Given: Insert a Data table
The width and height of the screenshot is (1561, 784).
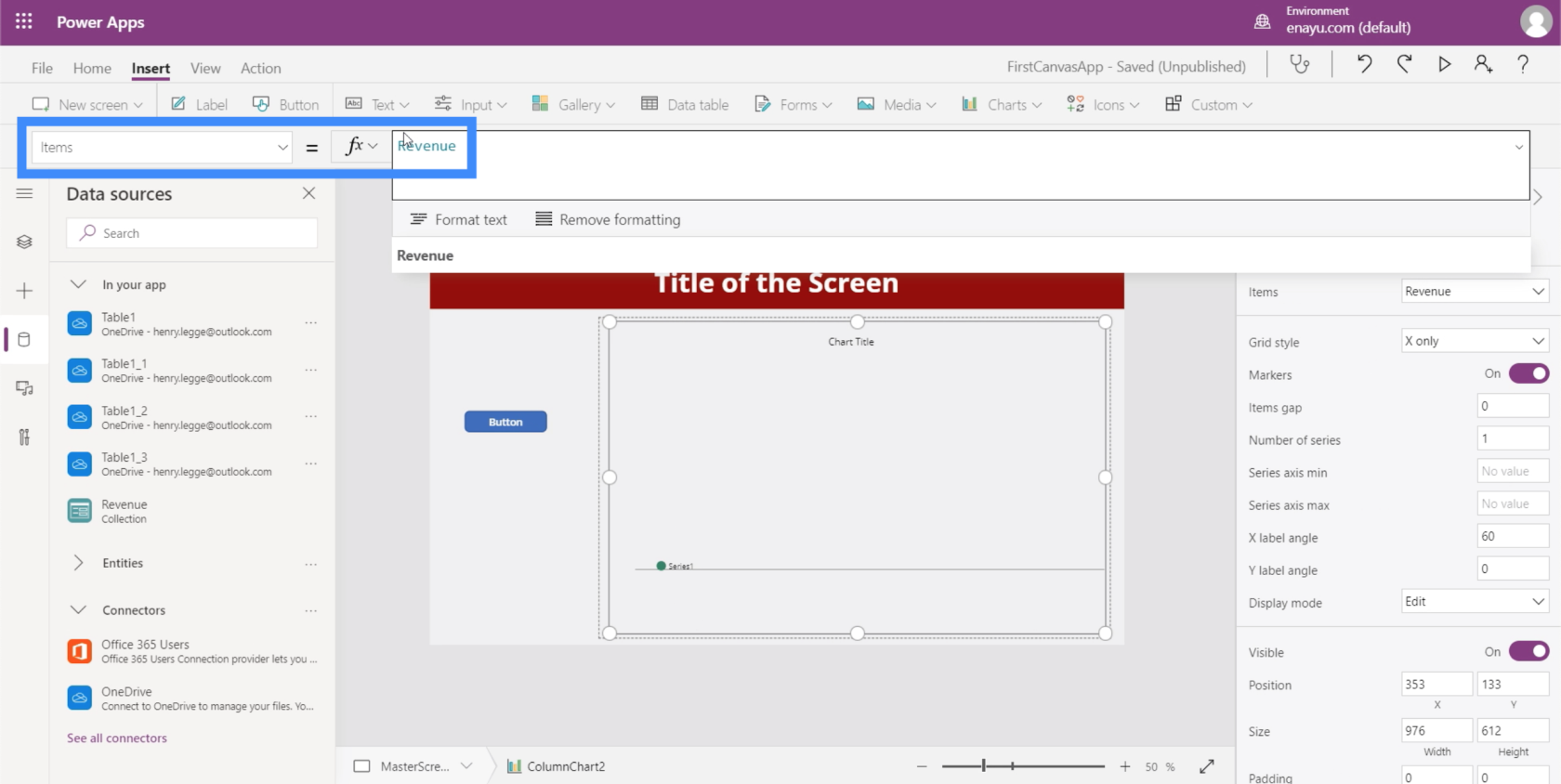Looking at the screenshot, I should (x=686, y=104).
